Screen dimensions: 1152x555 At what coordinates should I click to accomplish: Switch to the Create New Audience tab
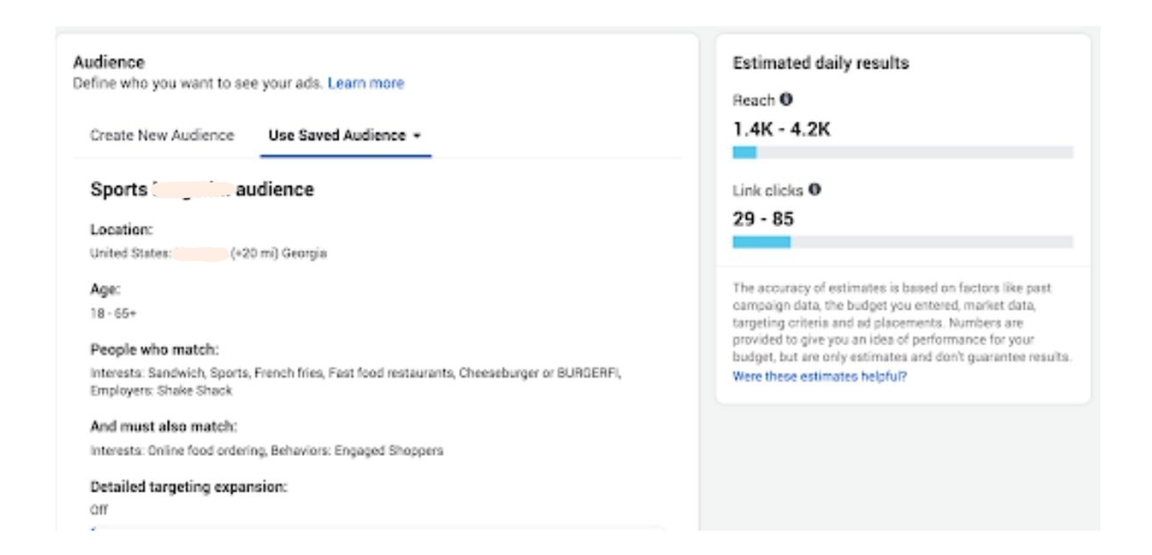[x=162, y=135]
